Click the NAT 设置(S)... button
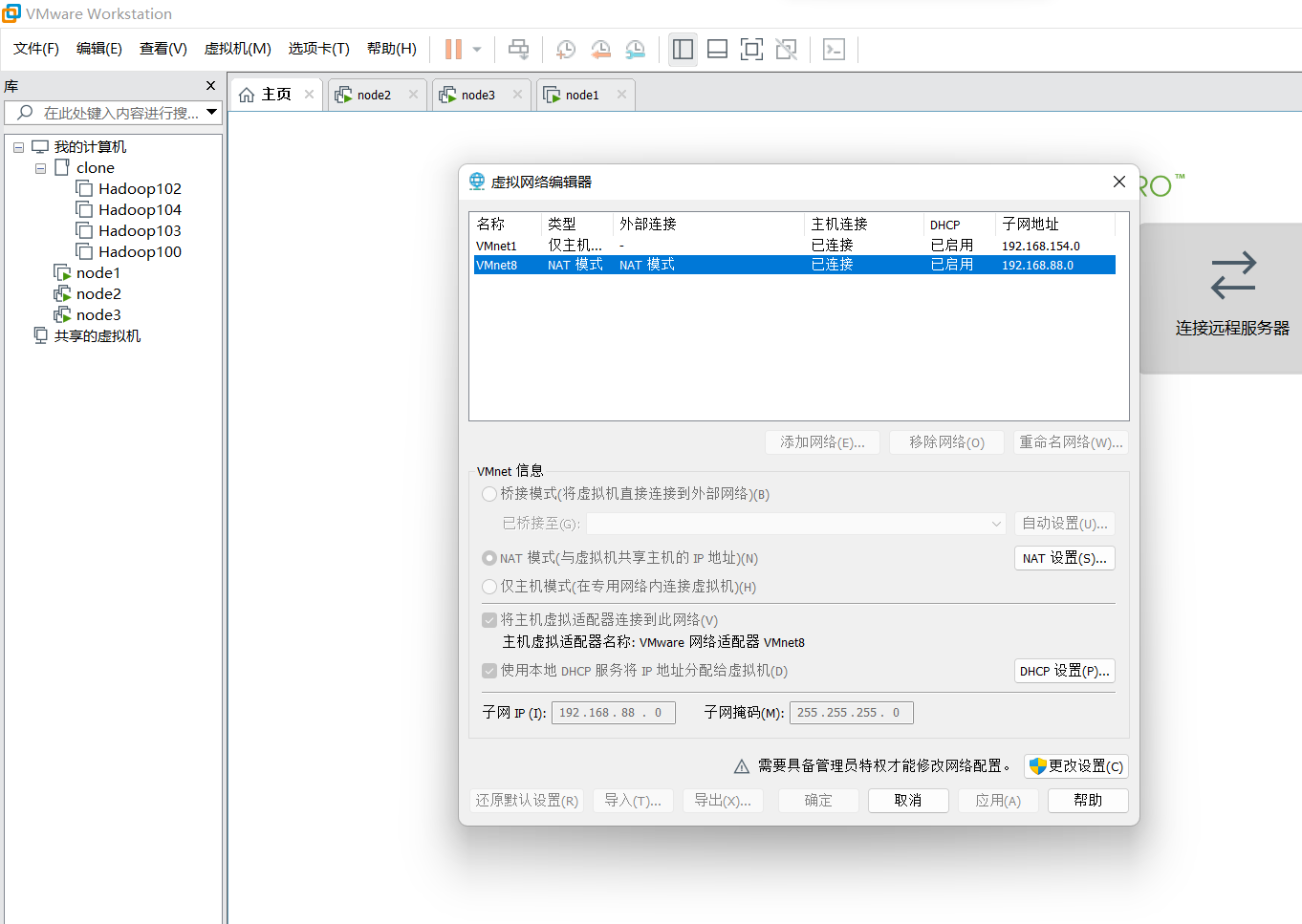Viewport: 1302px width, 924px height. point(1065,558)
